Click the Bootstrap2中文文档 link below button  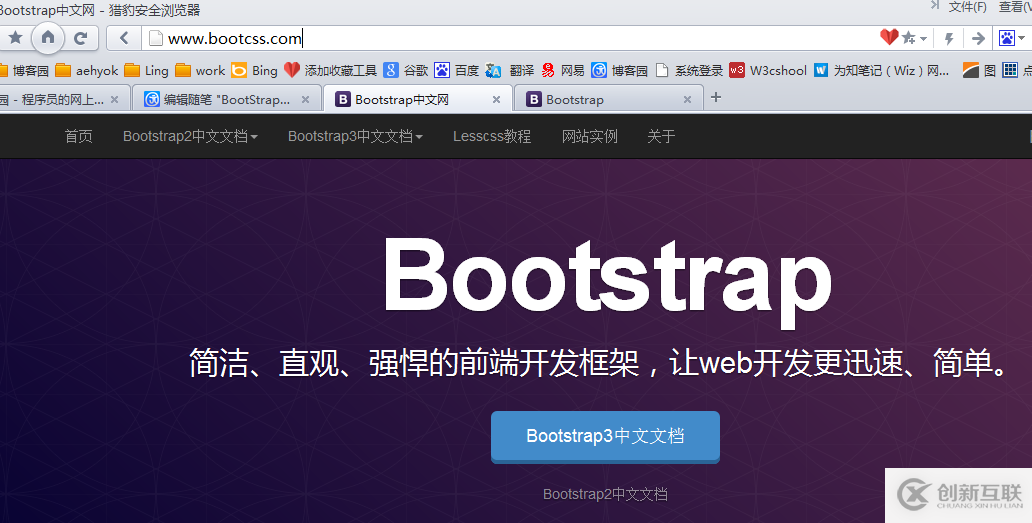click(x=605, y=494)
